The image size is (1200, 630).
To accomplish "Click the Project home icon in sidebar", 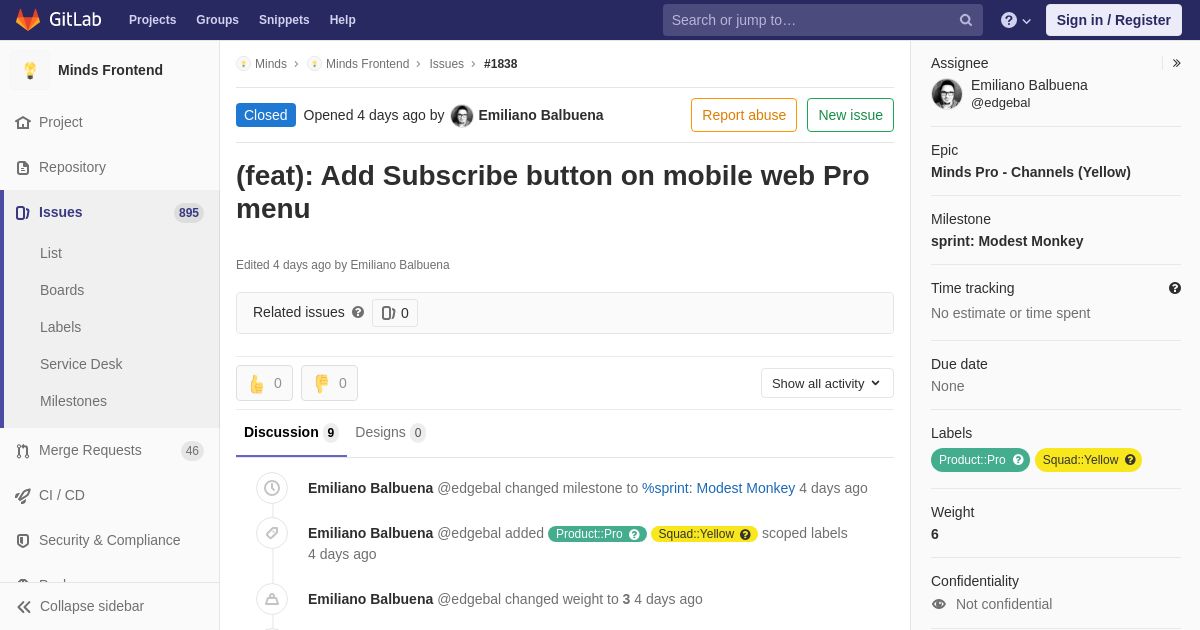I will [23, 122].
